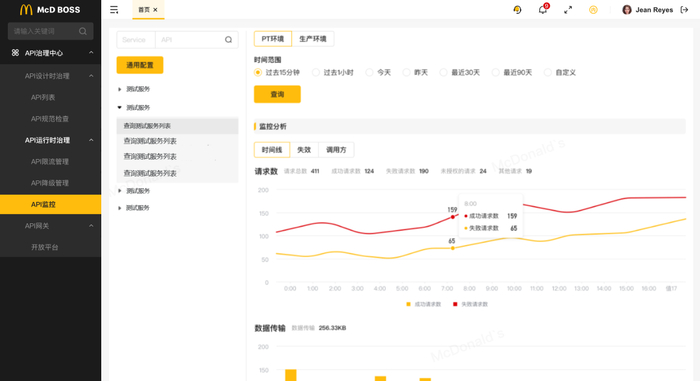Go to API降级管理 page
Image resolution: width=700 pixels, height=381 pixels.
50,183
